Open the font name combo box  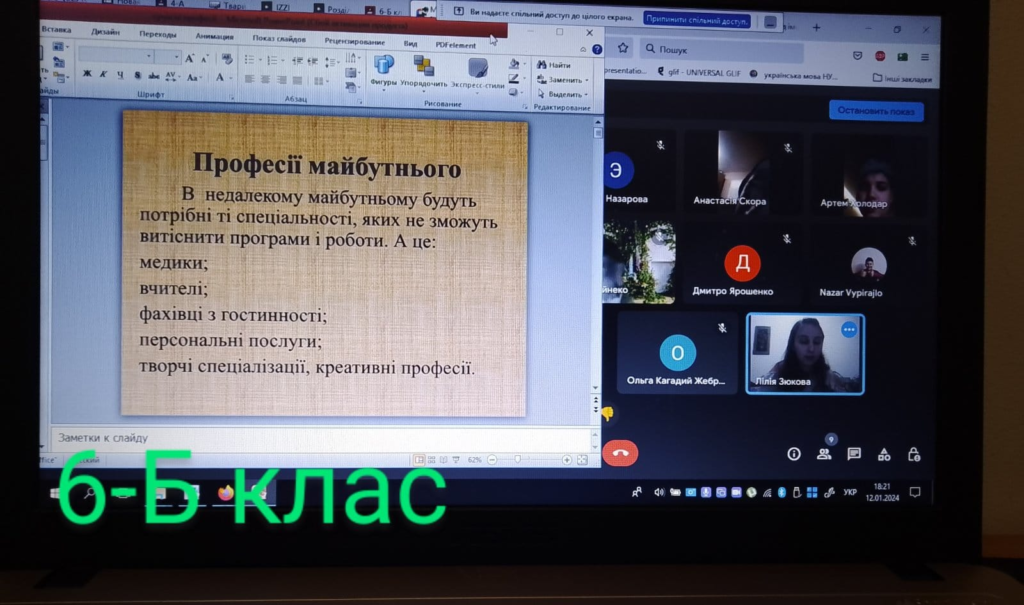click(116, 56)
